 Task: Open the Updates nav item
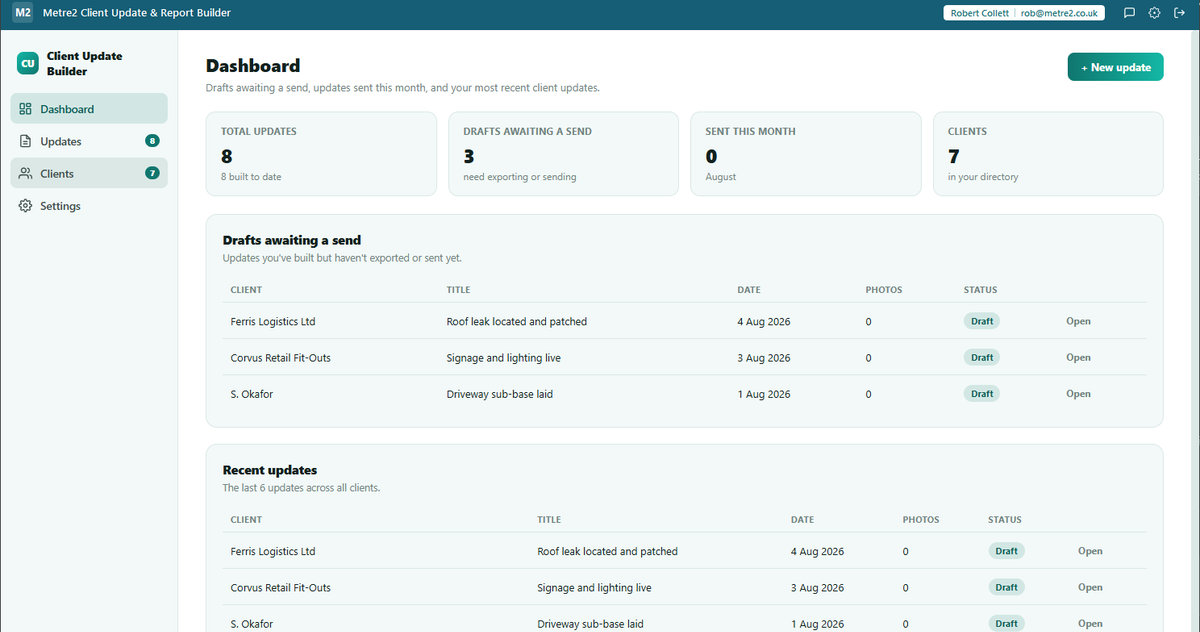tap(89, 141)
